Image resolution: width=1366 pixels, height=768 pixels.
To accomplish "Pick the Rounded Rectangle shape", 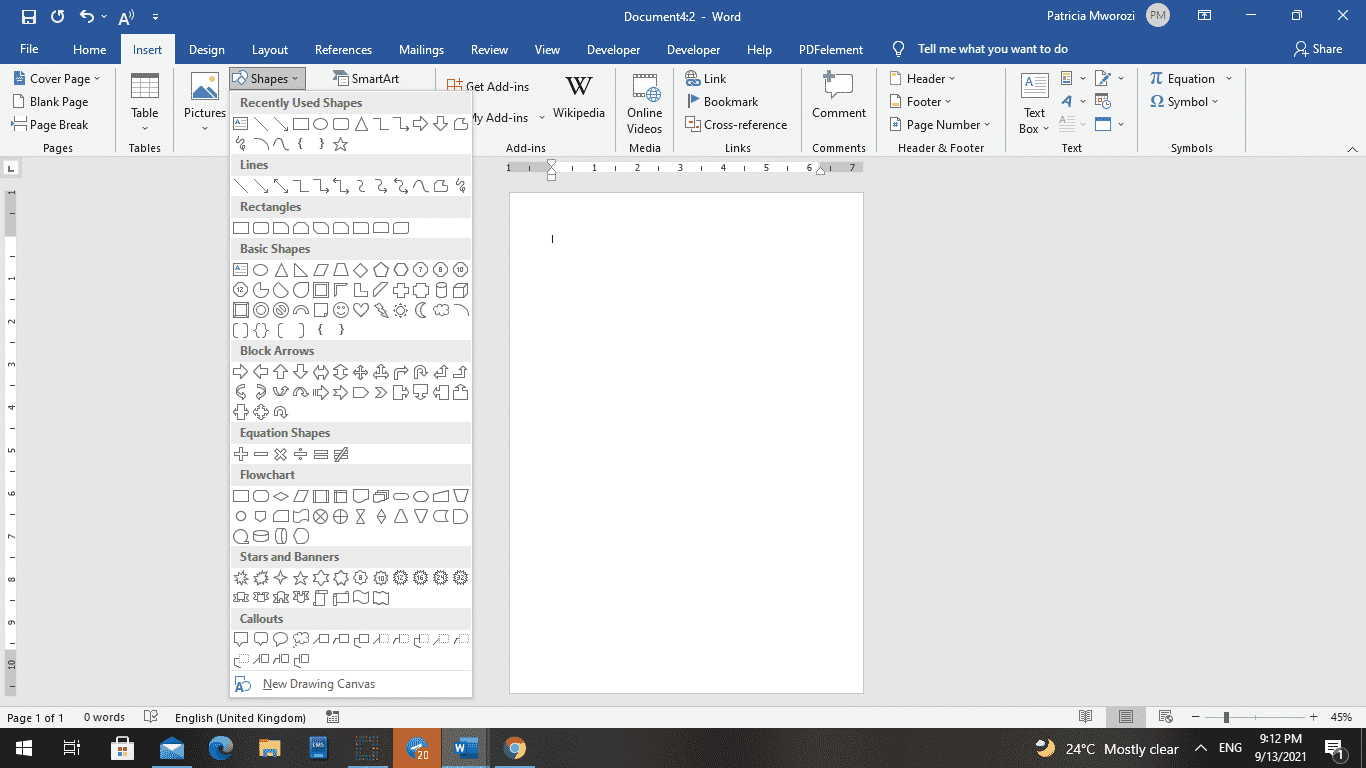I will [x=261, y=227].
